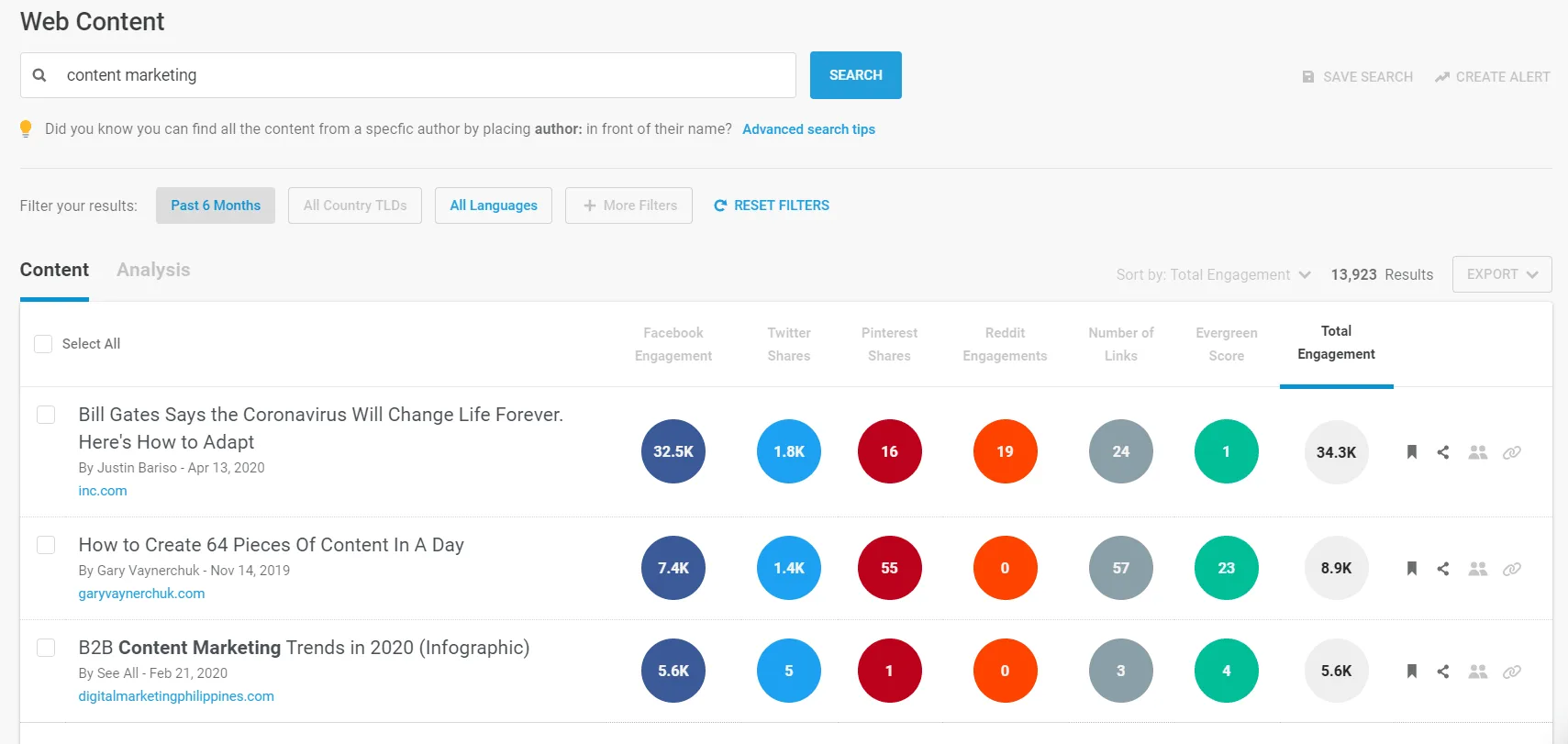
Task: Click the 24 links circle
Action: point(1121,451)
